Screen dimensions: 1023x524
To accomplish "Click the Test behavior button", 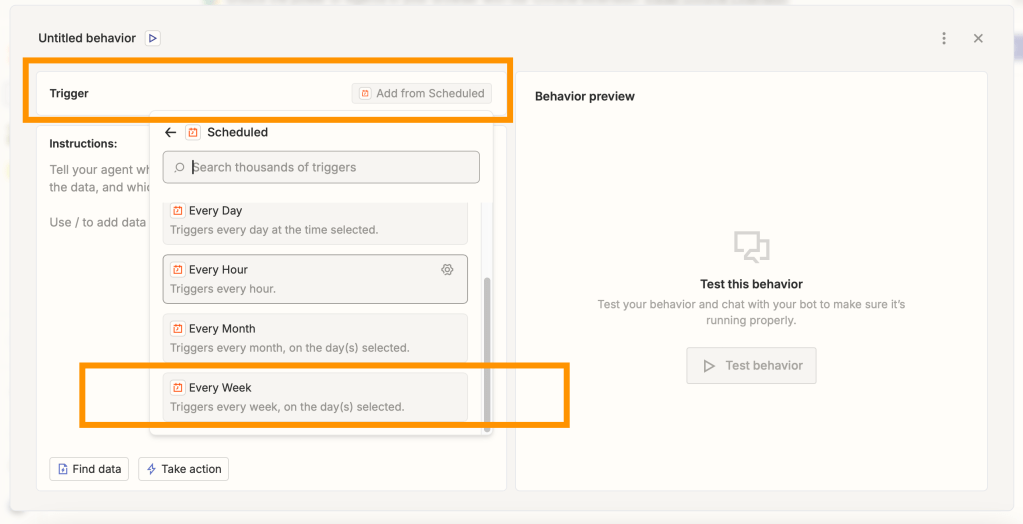I will click(751, 366).
